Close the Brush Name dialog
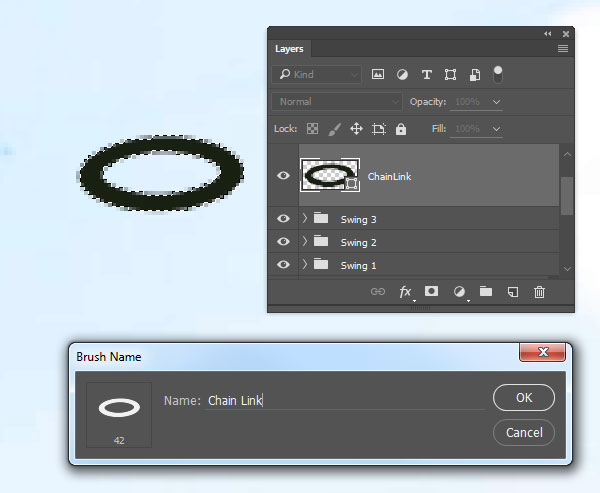Image resolution: width=600 pixels, height=493 pixels. click(542, 352)
